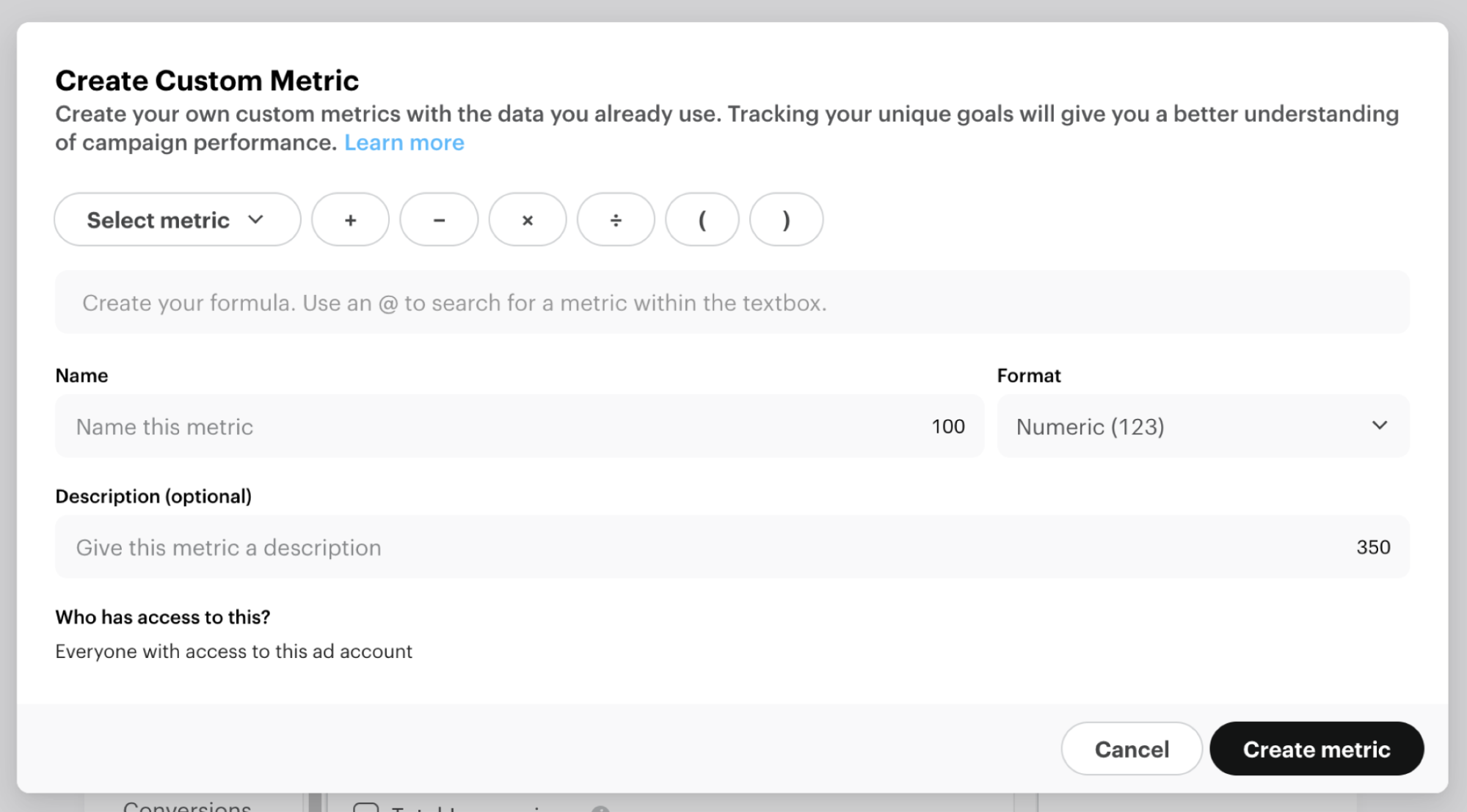Open the Select metric dropdown
This screenshot has height=812, width=1467.
click(x=178, y=220)
